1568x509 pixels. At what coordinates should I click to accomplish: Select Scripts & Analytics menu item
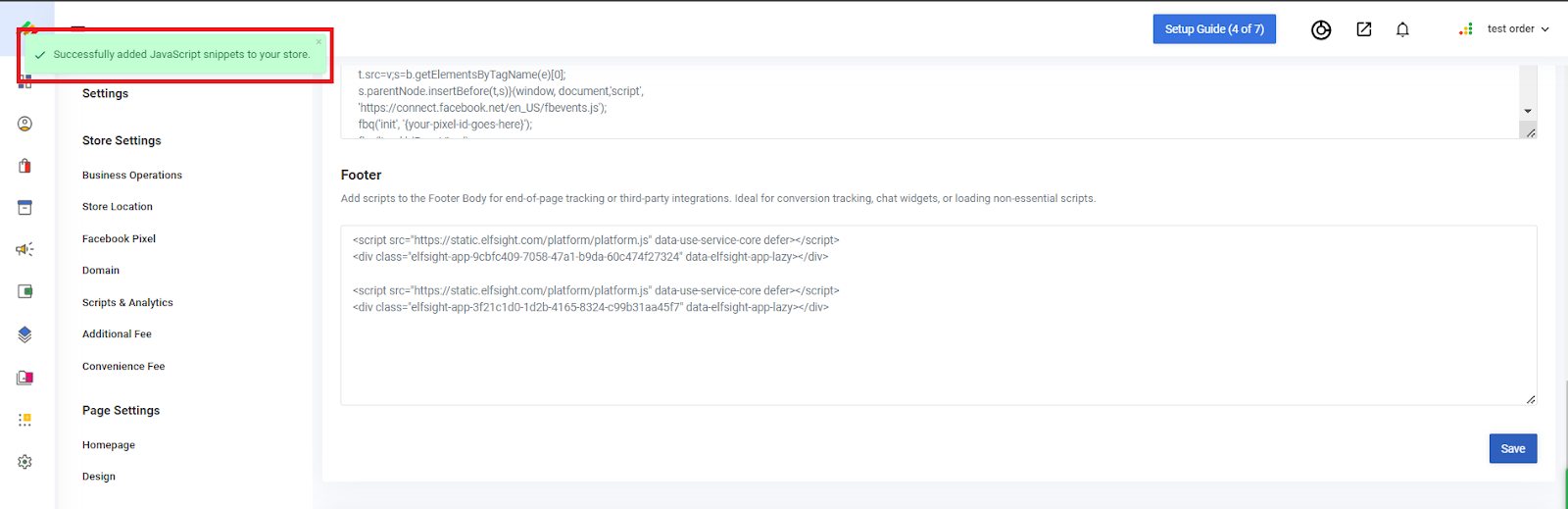(127, 303)
